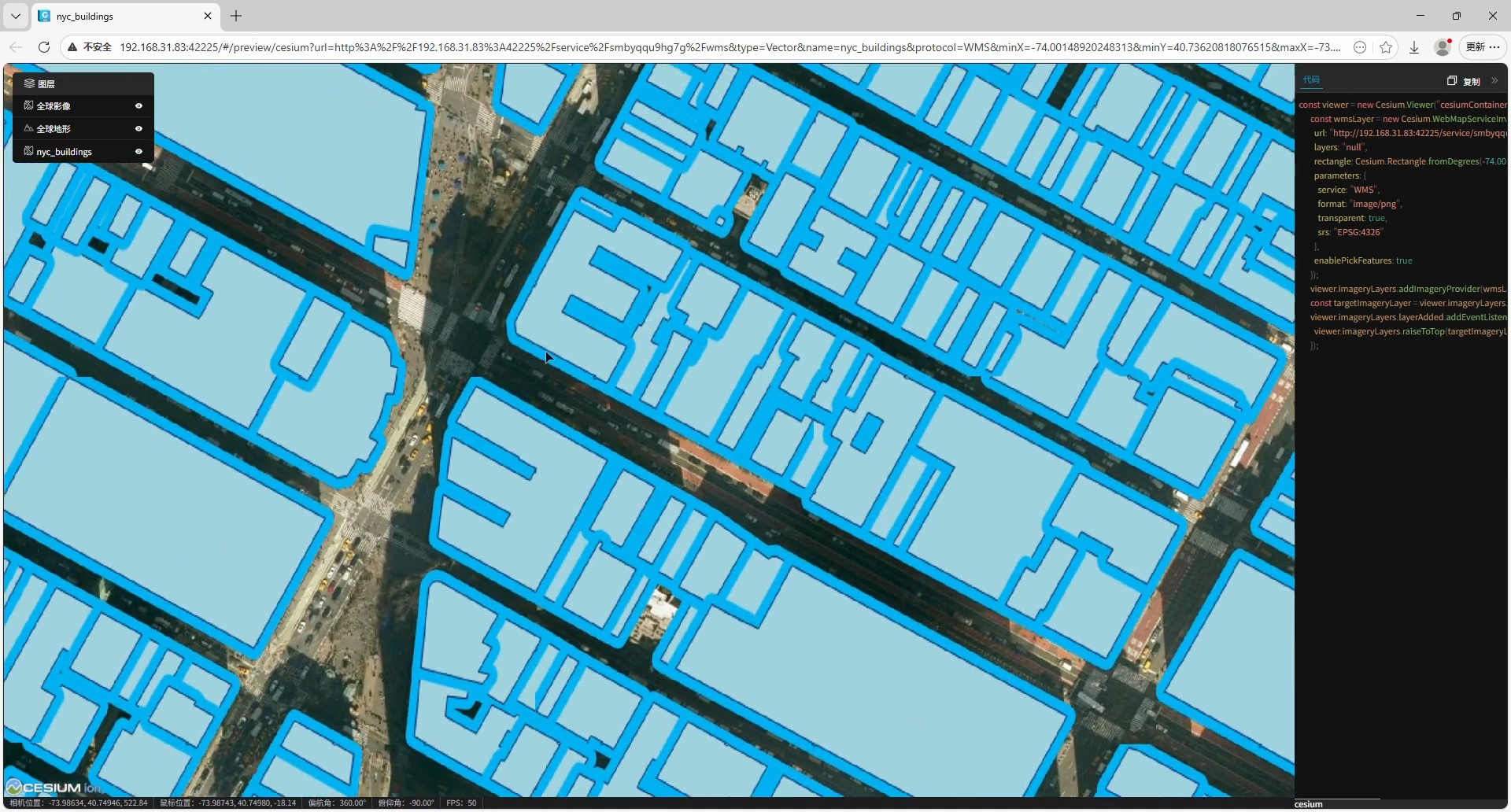
Task: Open the browser tab list dropdown
Action: [15, 16]
